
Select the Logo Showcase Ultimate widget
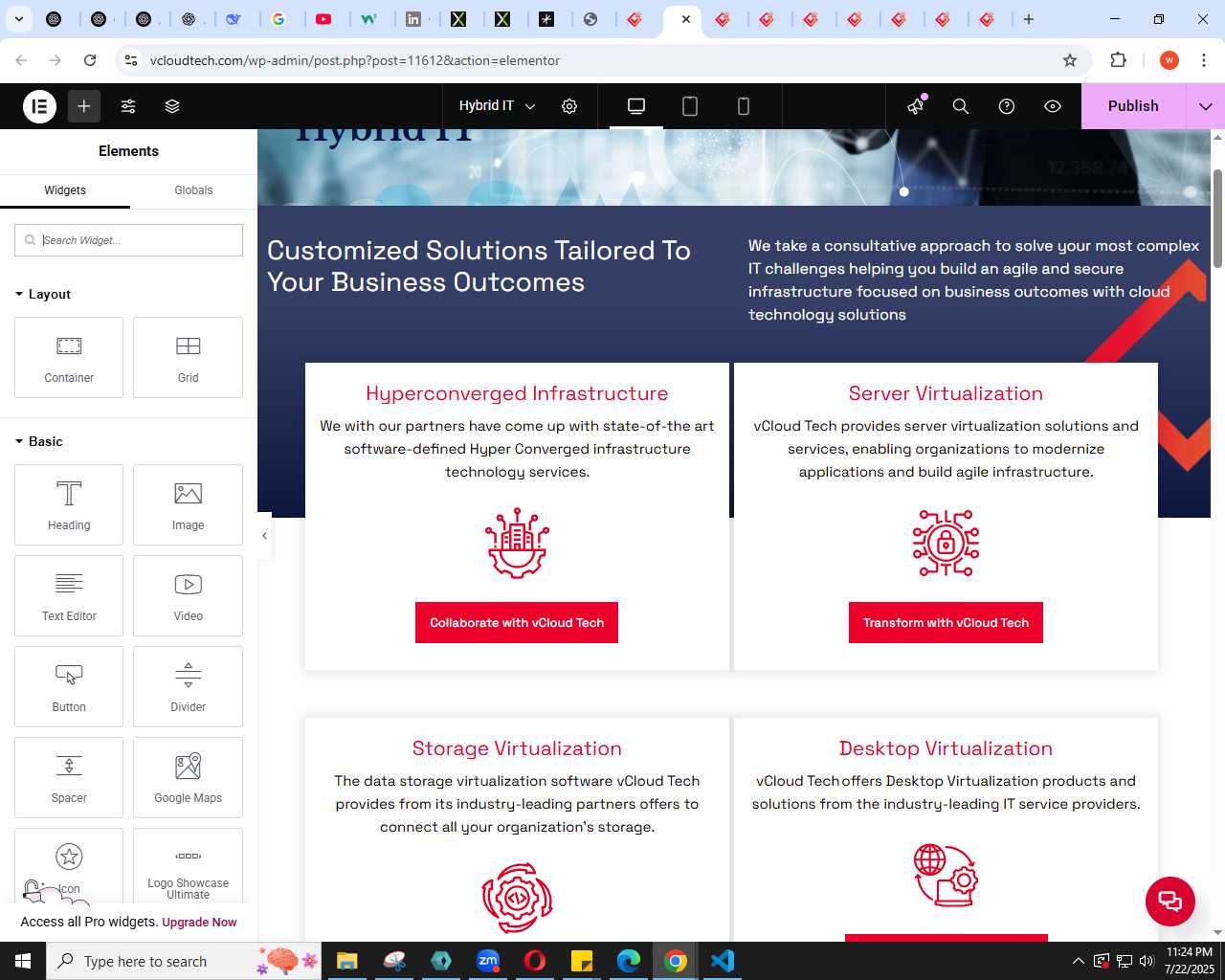pos(188,866)
